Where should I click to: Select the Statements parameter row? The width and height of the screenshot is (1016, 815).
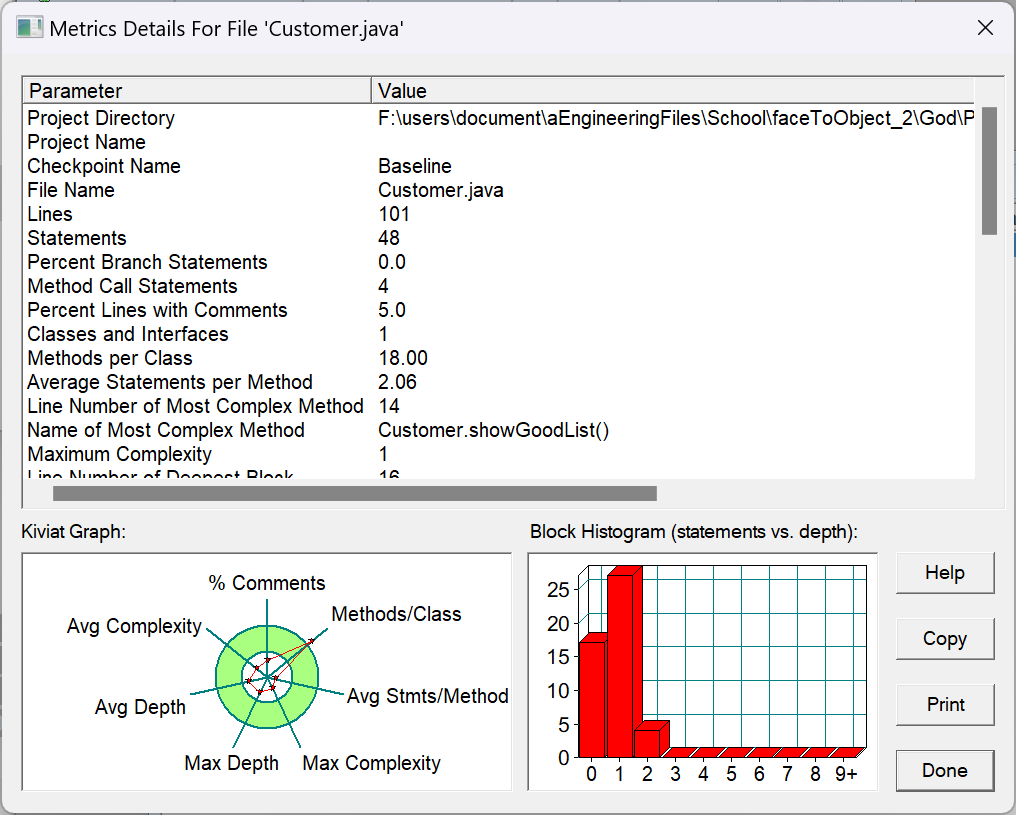[x=499, y=238]
